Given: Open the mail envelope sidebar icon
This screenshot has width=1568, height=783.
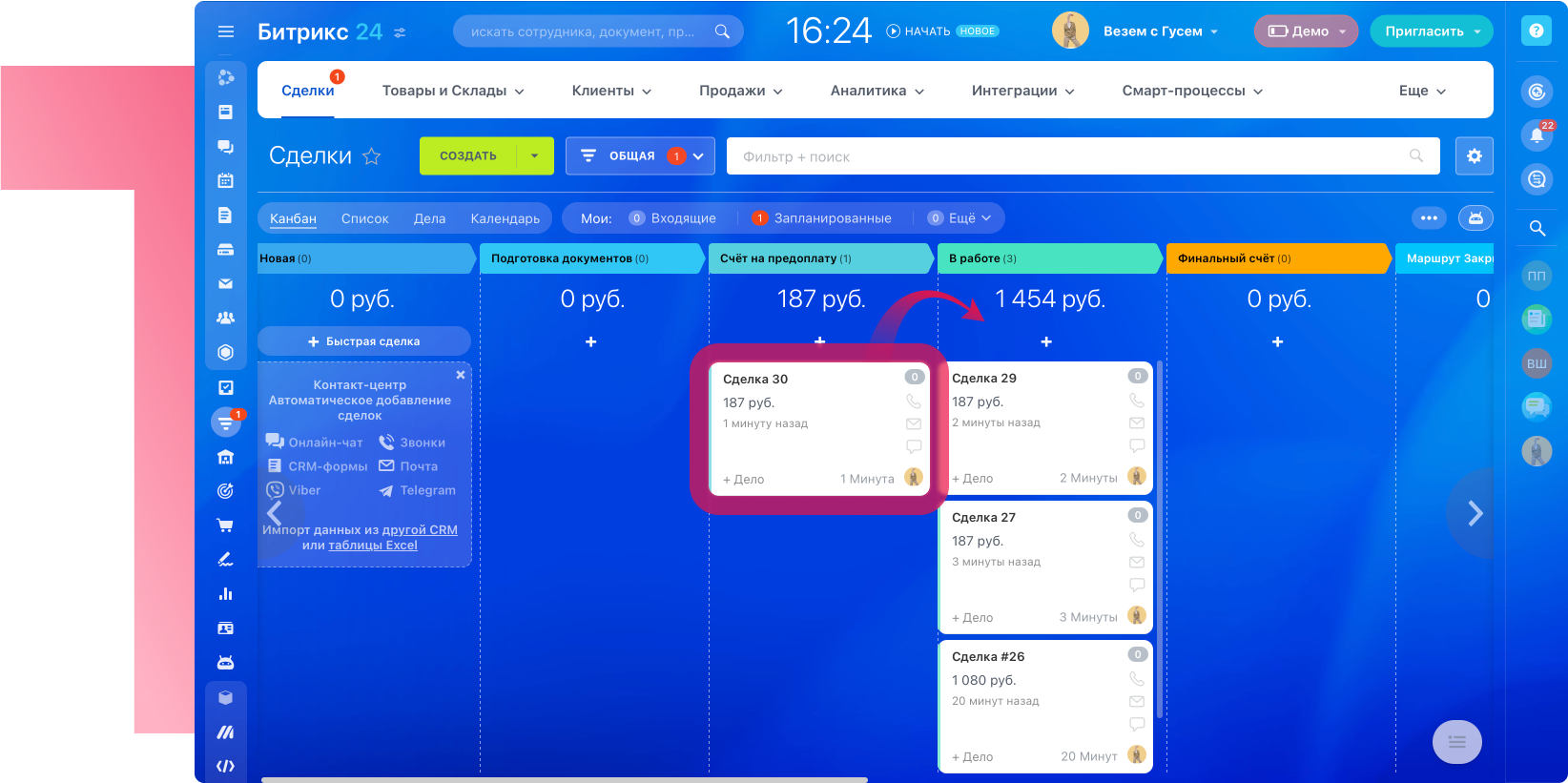Looking at the screenshot, I should coord(225,283).
